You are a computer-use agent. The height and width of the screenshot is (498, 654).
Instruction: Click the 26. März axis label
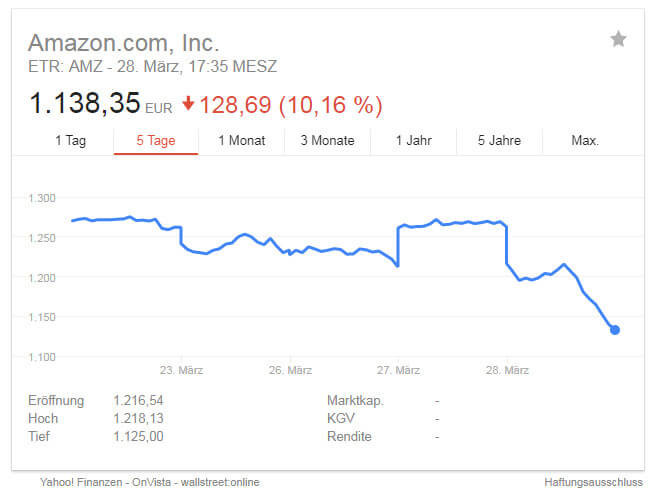(x=291, y=370)
